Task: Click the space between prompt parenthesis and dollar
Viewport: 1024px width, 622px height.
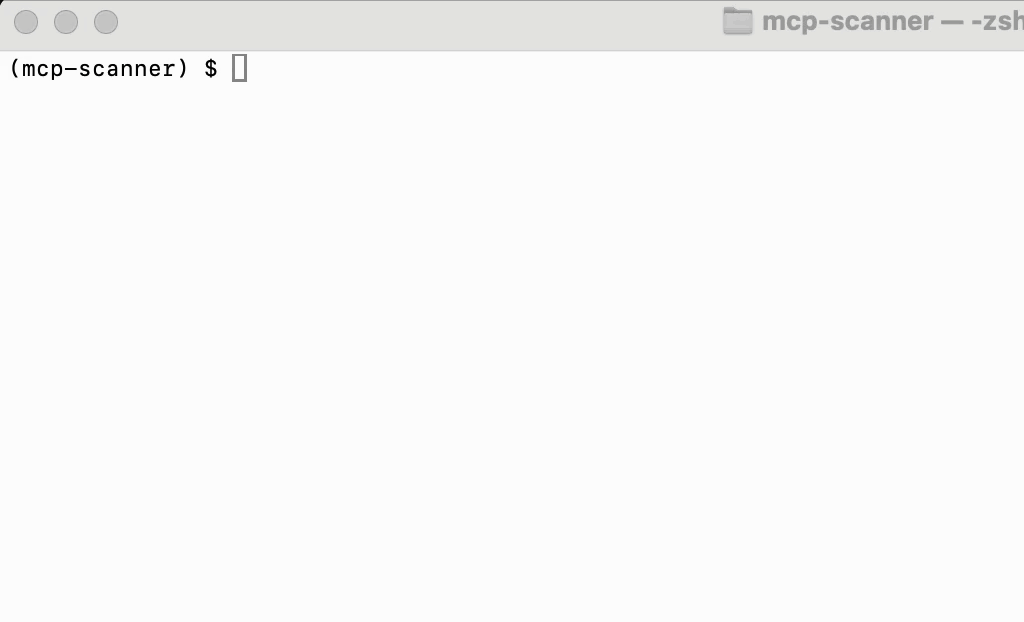Action: 196,69
